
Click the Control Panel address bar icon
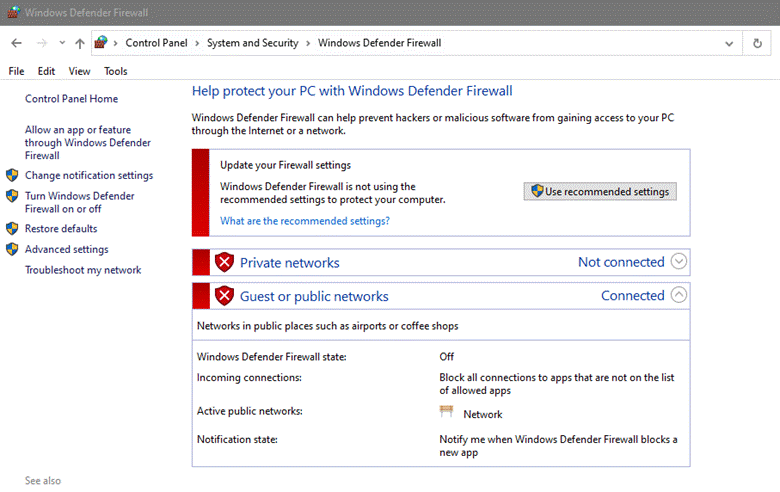coord(101,42)
